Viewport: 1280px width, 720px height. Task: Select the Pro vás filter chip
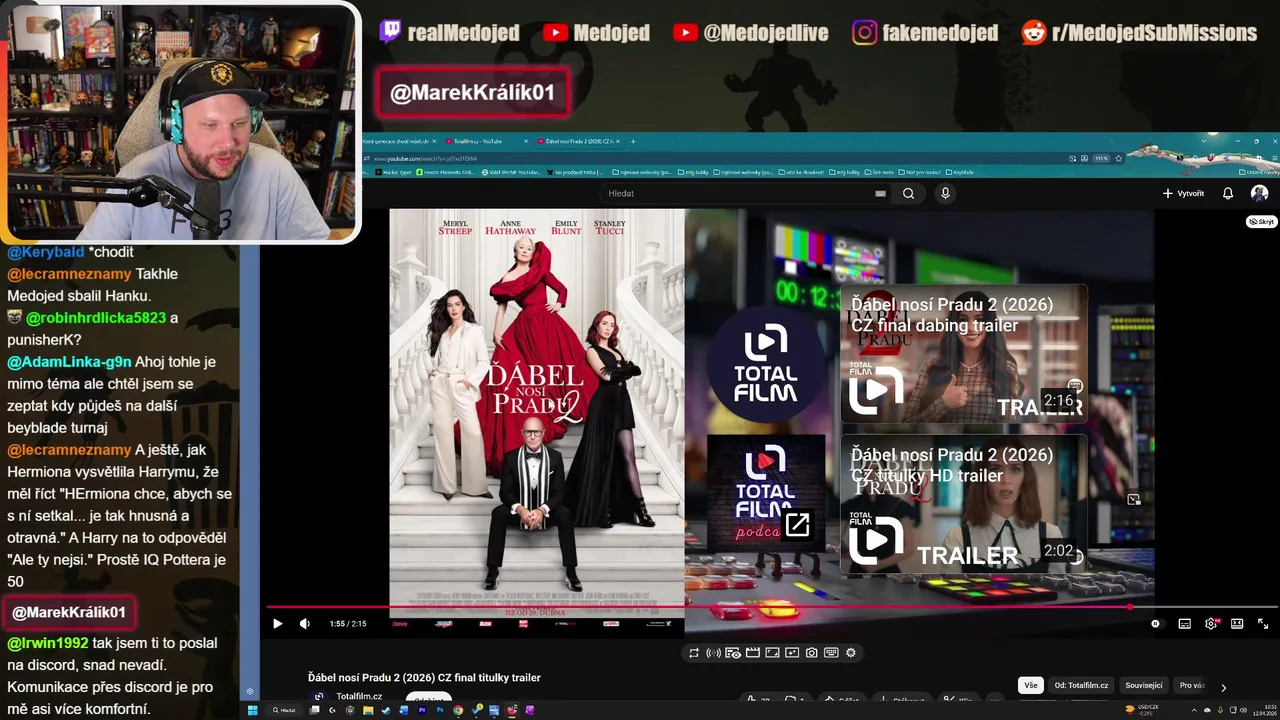pyautogui.click(x=1192, y=685)
